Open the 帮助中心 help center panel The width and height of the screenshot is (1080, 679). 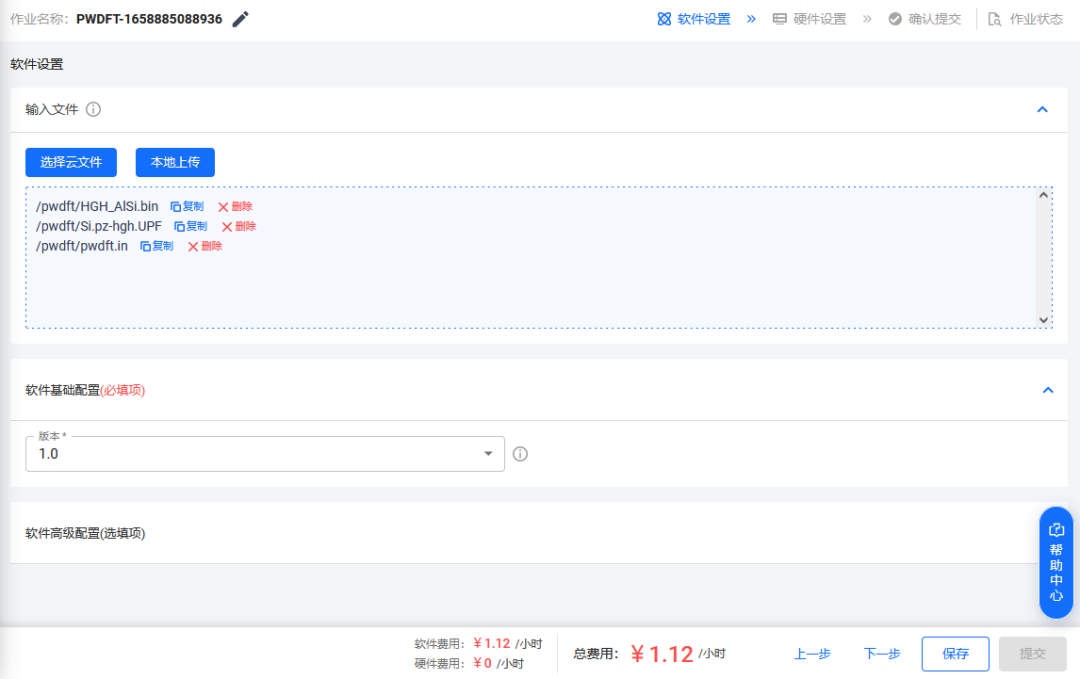[x=1056, y=560]
